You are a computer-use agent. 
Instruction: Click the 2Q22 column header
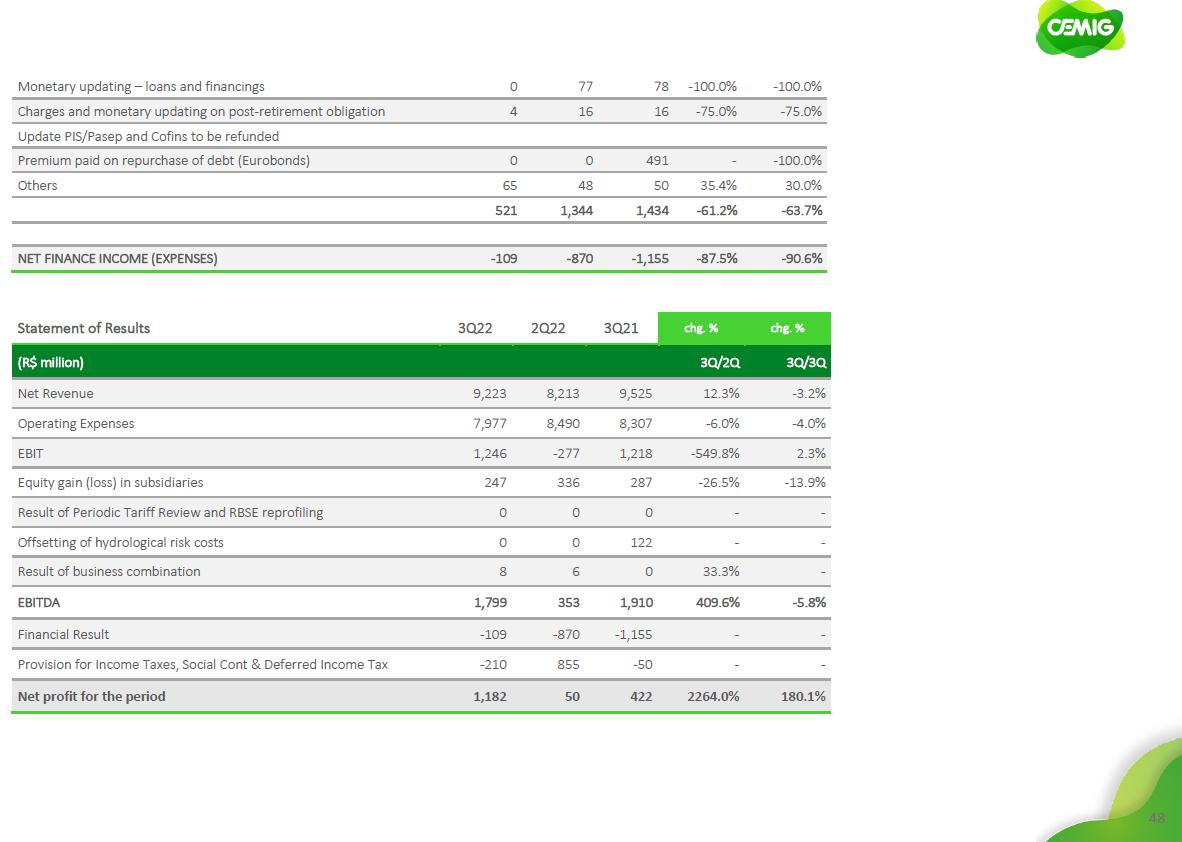click(x=549, y=328)
